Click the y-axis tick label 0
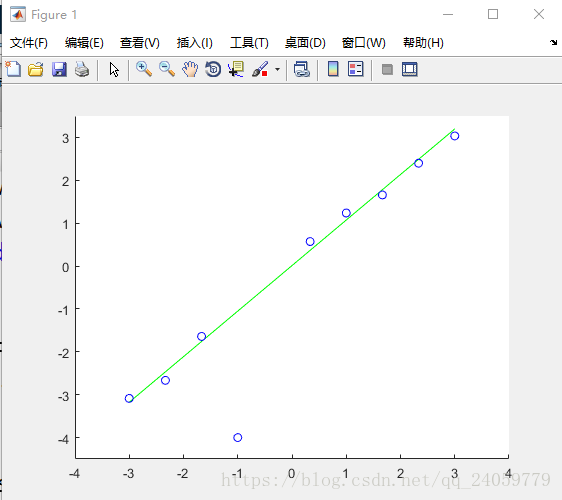 point(65,267)
